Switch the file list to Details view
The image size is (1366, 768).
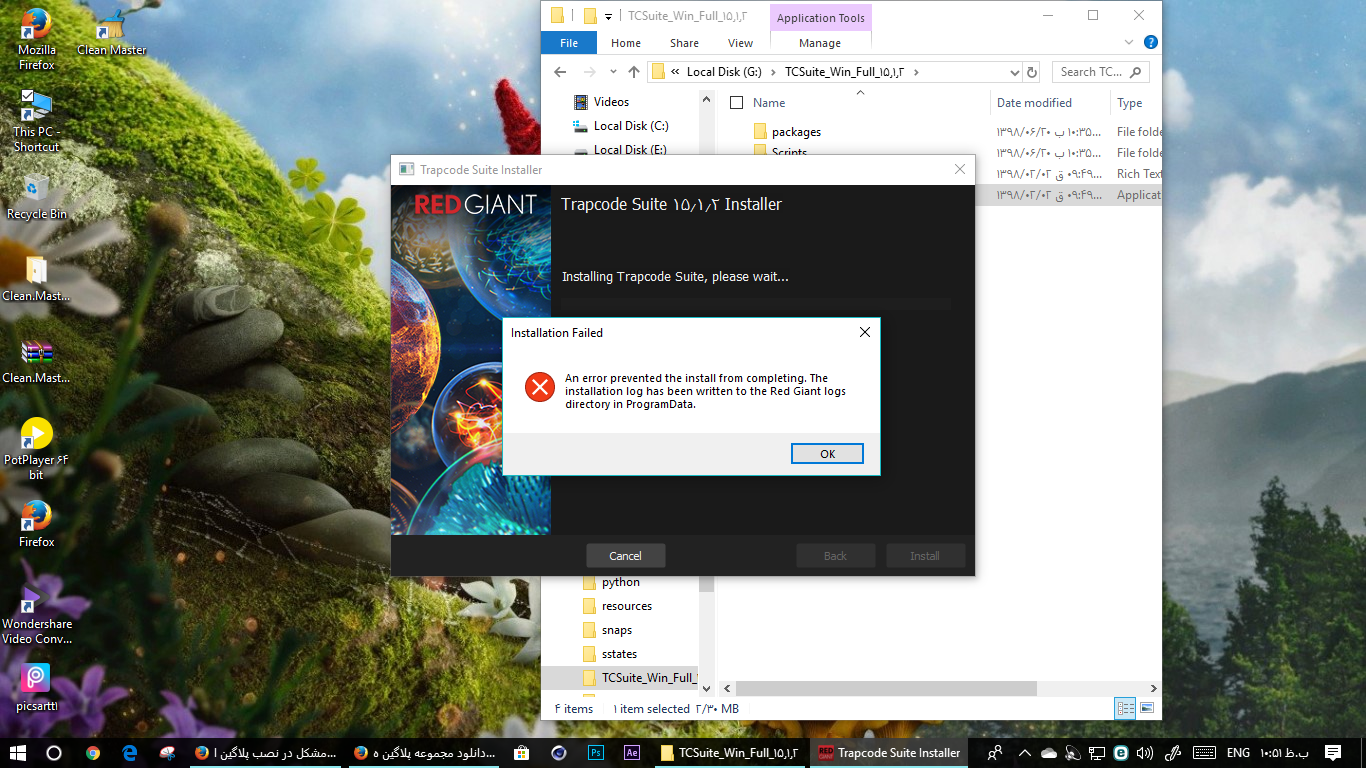[1125, 708]
